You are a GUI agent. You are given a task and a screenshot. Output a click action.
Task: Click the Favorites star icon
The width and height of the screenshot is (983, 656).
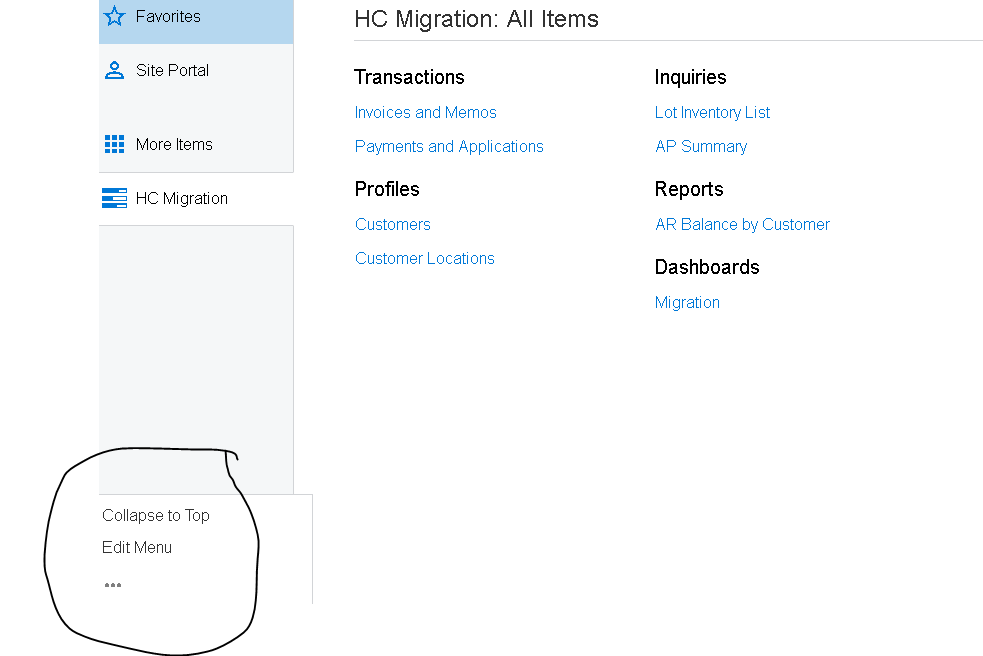(114, 16)
